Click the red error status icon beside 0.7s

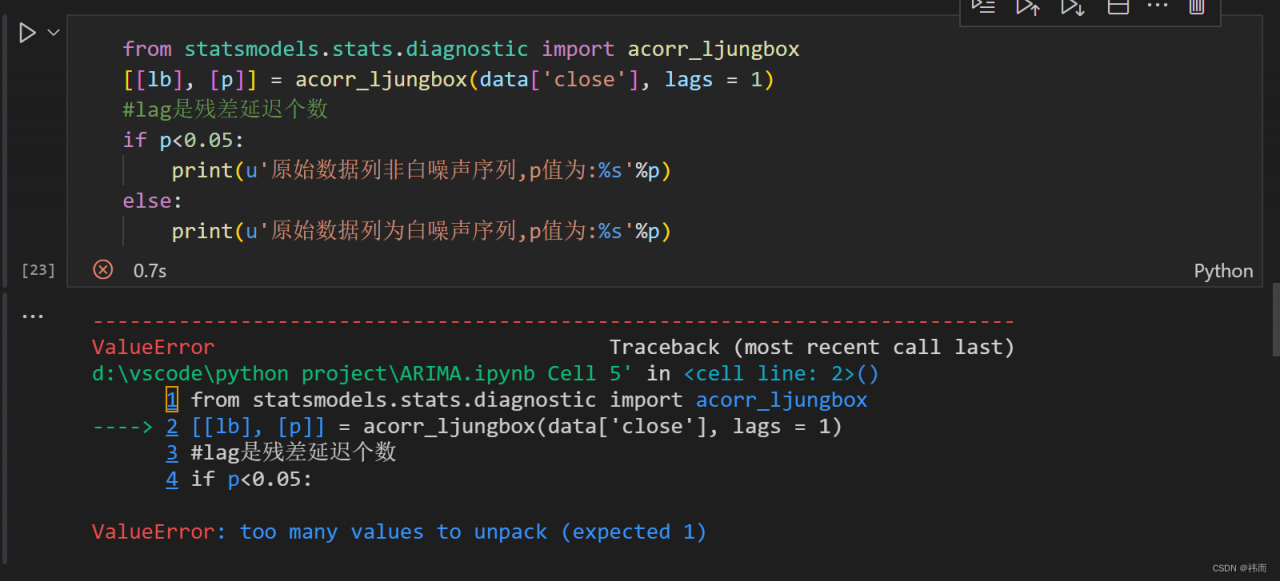(x=103, y=269)
